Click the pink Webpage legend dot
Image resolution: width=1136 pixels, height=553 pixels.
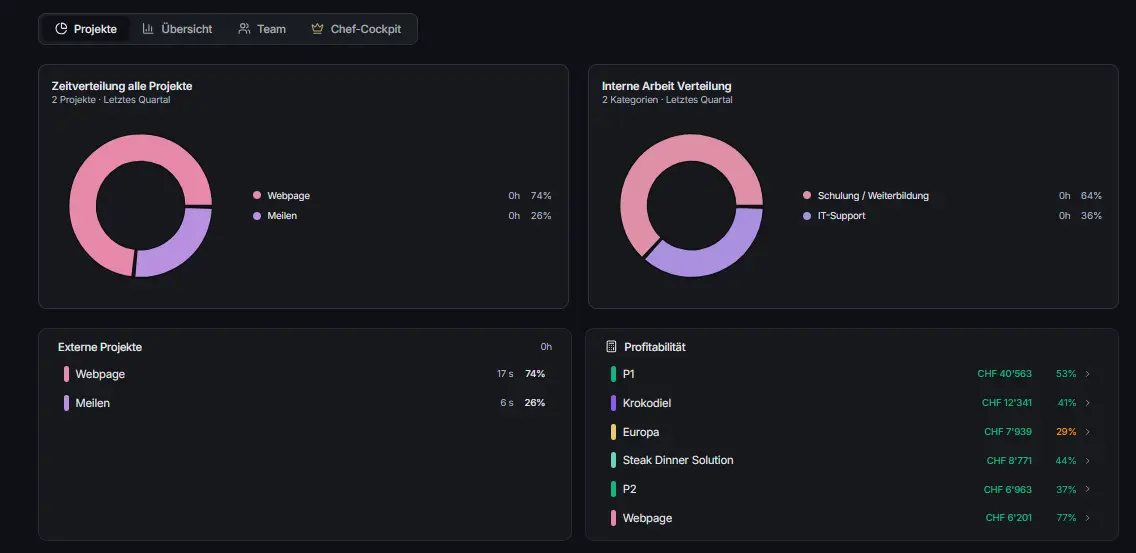pyautogui.click(x=256, y=196)
